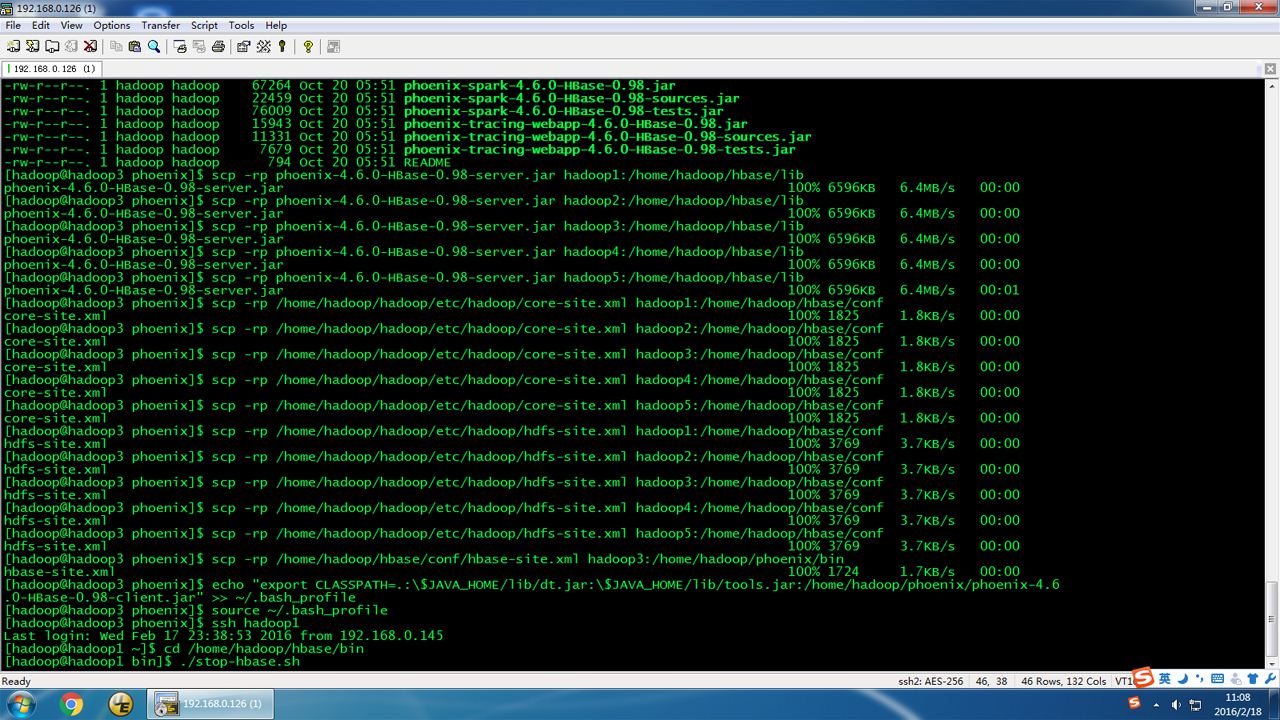Click the public key toolbar icon
This screenshot has height=720, width=1280.
[282, 46]
